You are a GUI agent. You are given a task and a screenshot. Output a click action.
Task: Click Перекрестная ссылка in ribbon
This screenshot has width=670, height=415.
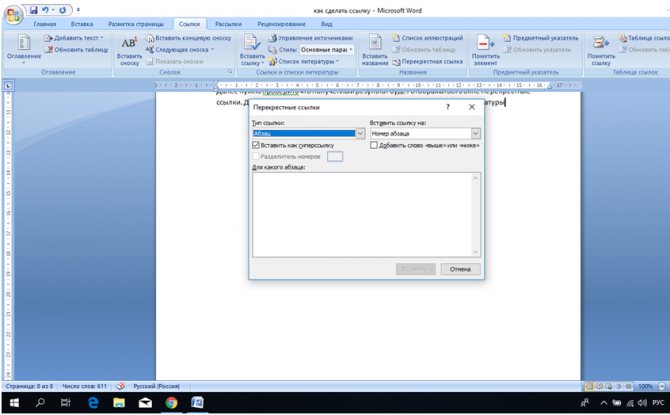(427, 62)
